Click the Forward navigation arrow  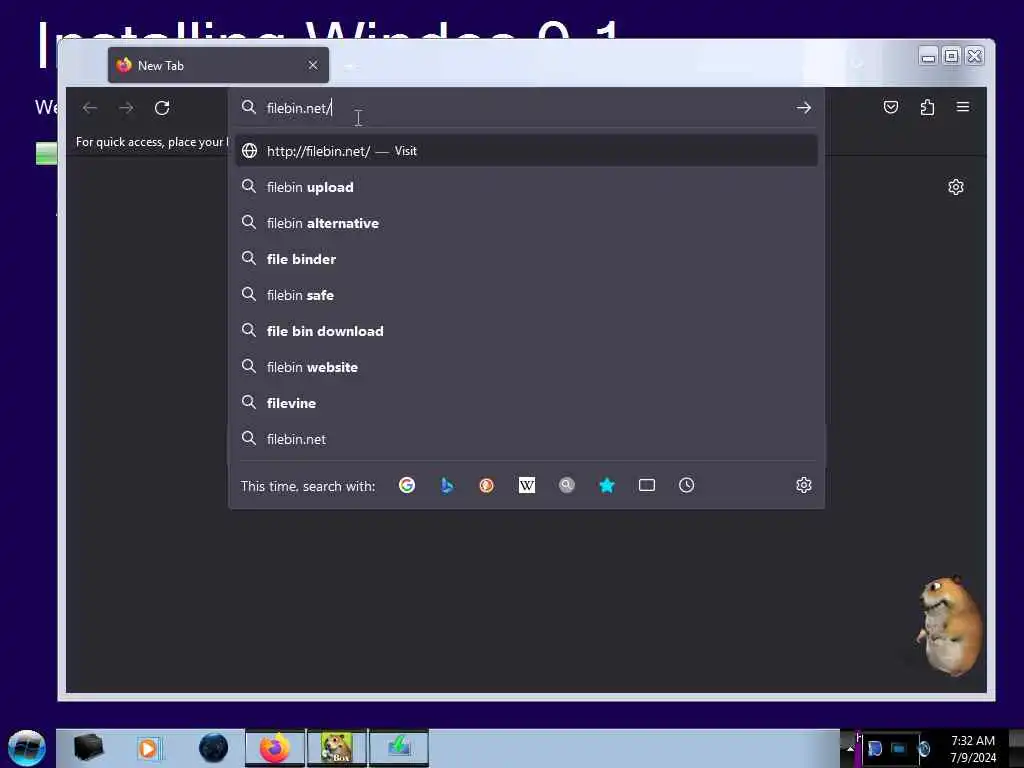(x=126, y=108)
